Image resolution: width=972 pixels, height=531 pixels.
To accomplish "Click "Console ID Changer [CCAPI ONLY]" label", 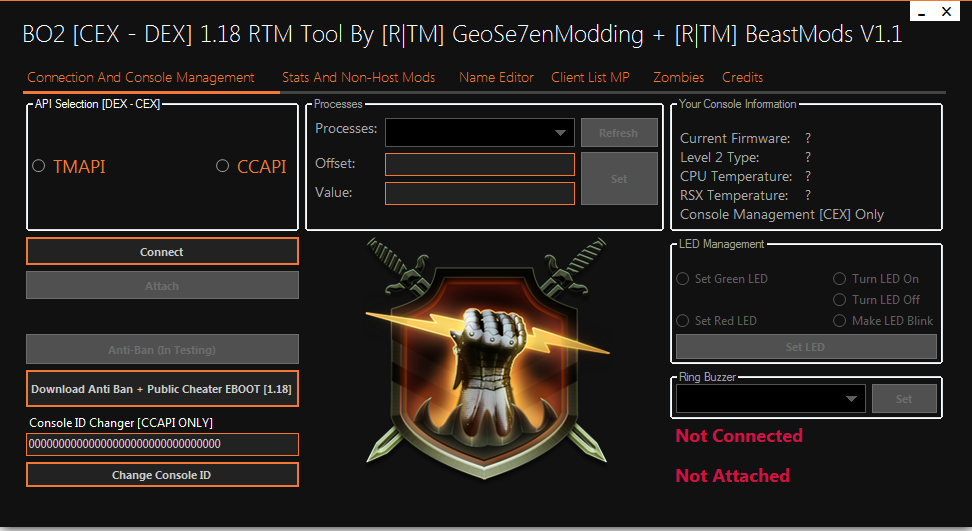I will [x=121, y=423].
